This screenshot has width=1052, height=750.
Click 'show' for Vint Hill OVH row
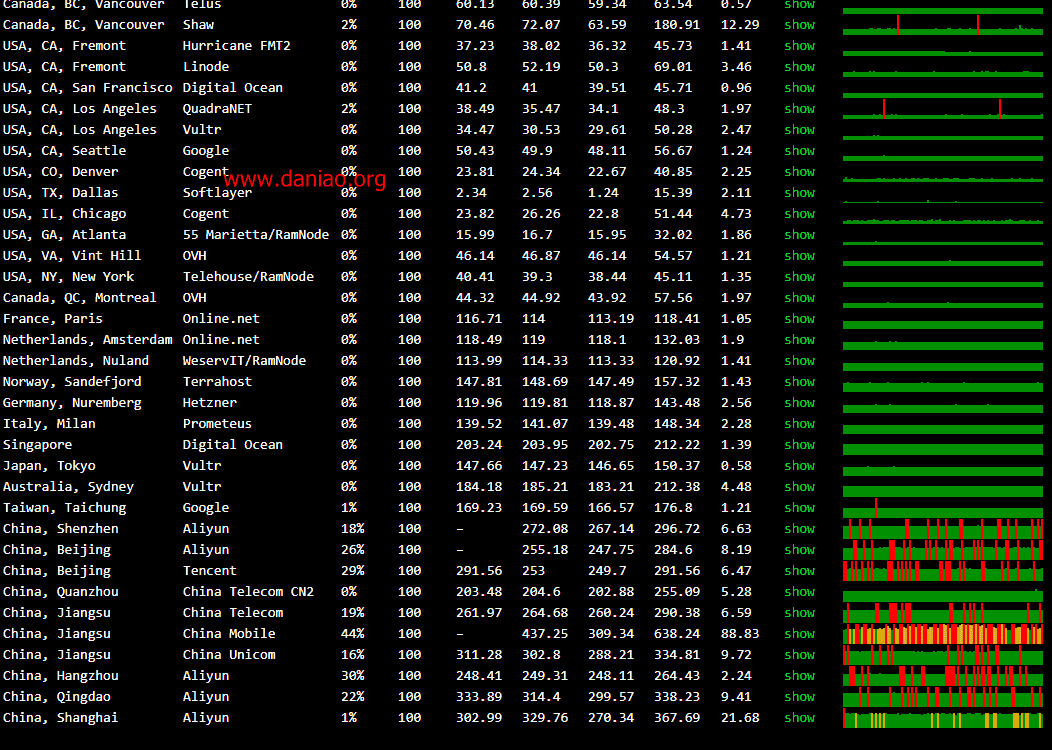point(800,256)
